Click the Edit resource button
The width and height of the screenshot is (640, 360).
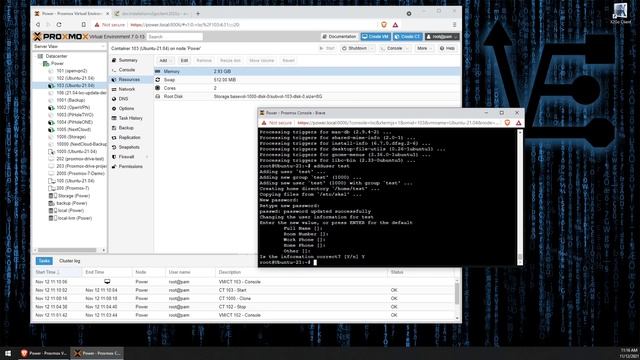click(184, 60)
